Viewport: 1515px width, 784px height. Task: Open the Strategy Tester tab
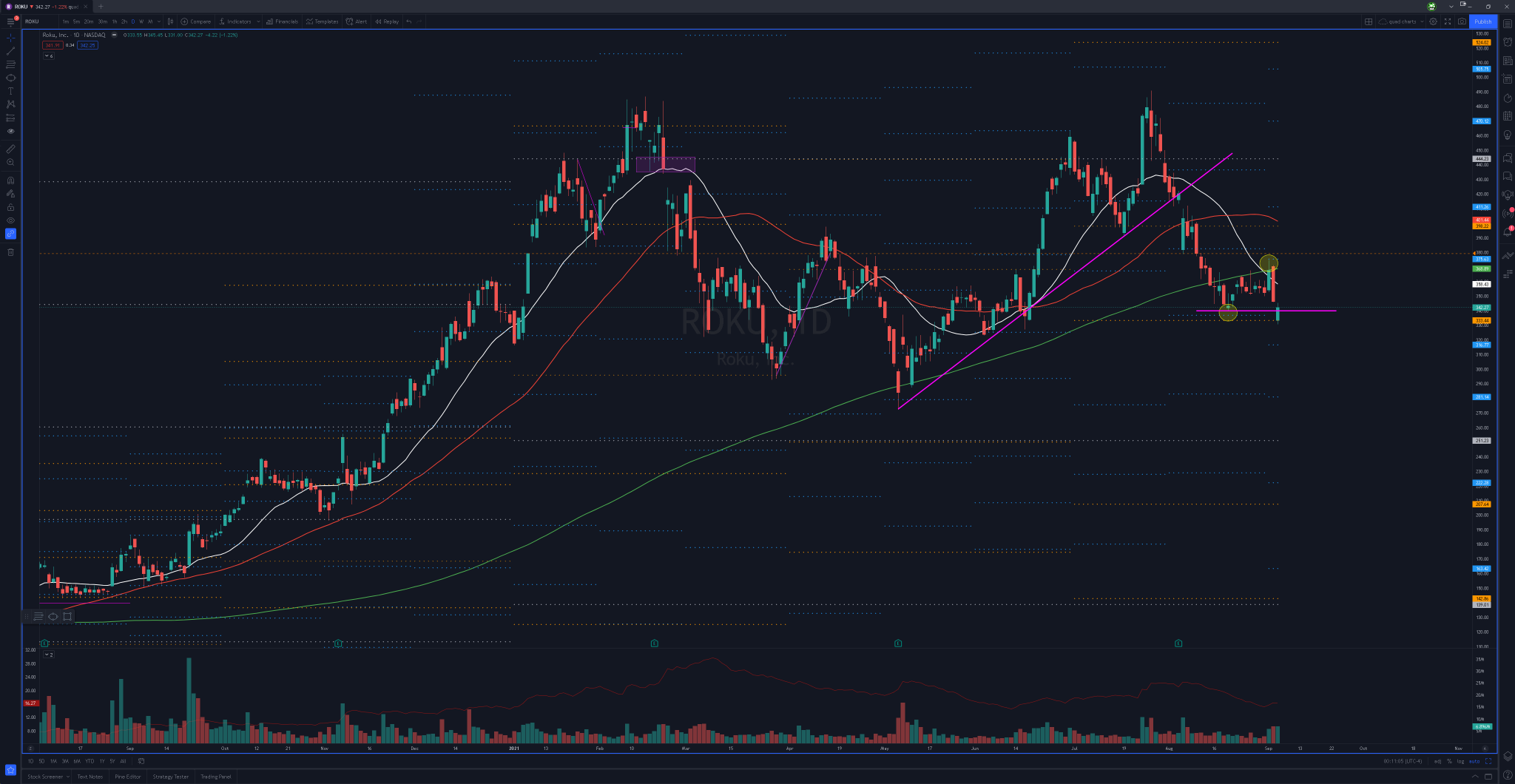click(x=170, y=777)
